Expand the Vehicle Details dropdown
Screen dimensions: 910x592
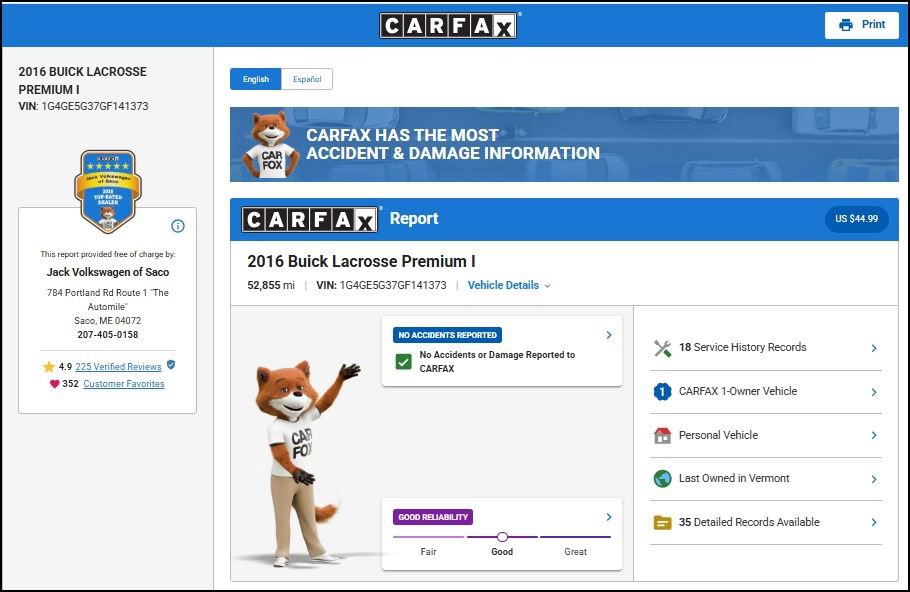pos(509,285)
